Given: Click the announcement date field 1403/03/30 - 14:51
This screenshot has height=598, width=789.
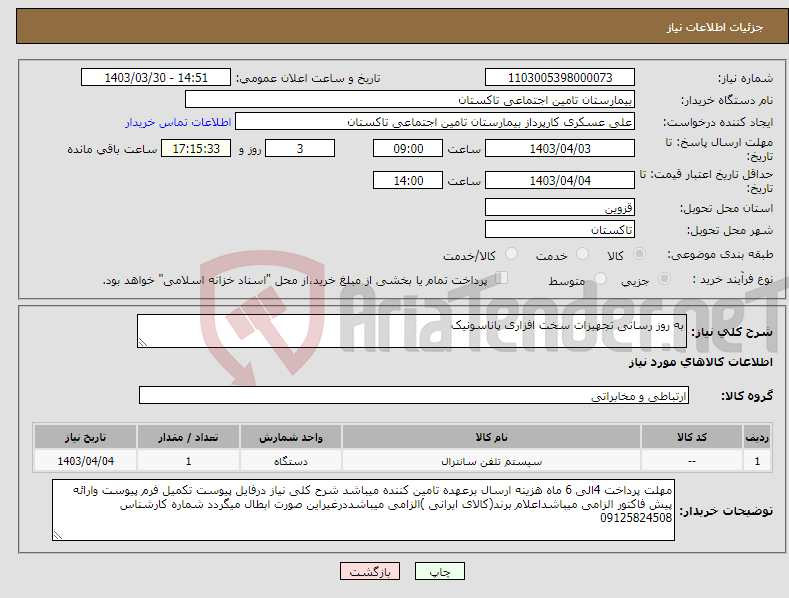Looking at the screenshot, I should pyautogui.click(x=156, y=78).
